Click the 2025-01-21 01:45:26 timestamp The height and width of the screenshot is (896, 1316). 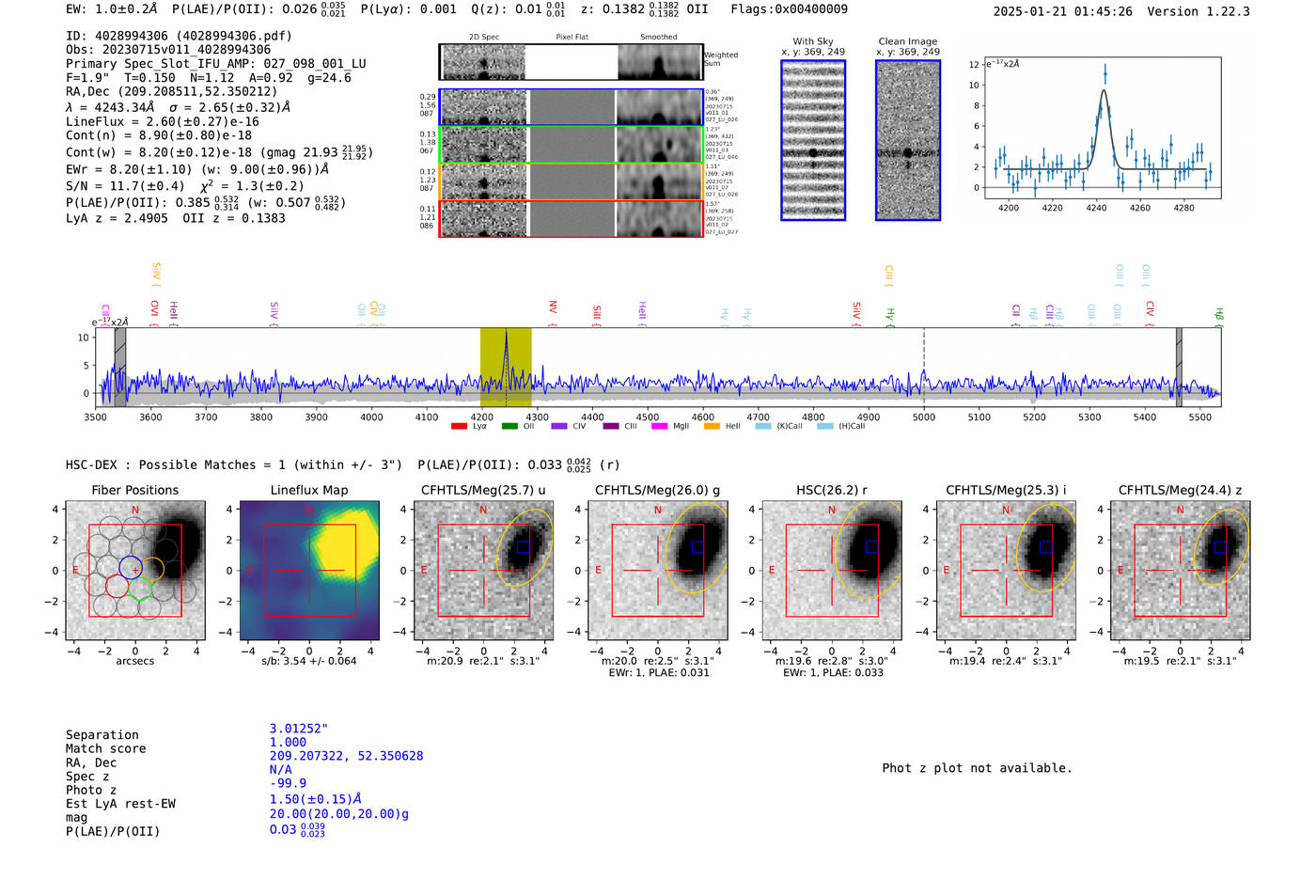[x=1062, y=11]
